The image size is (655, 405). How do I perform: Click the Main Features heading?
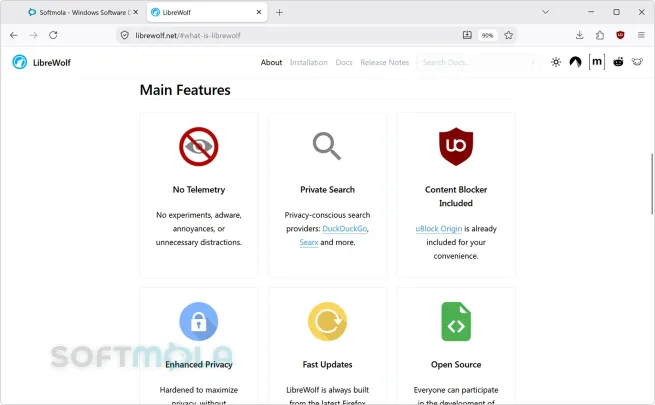point(185,90)
